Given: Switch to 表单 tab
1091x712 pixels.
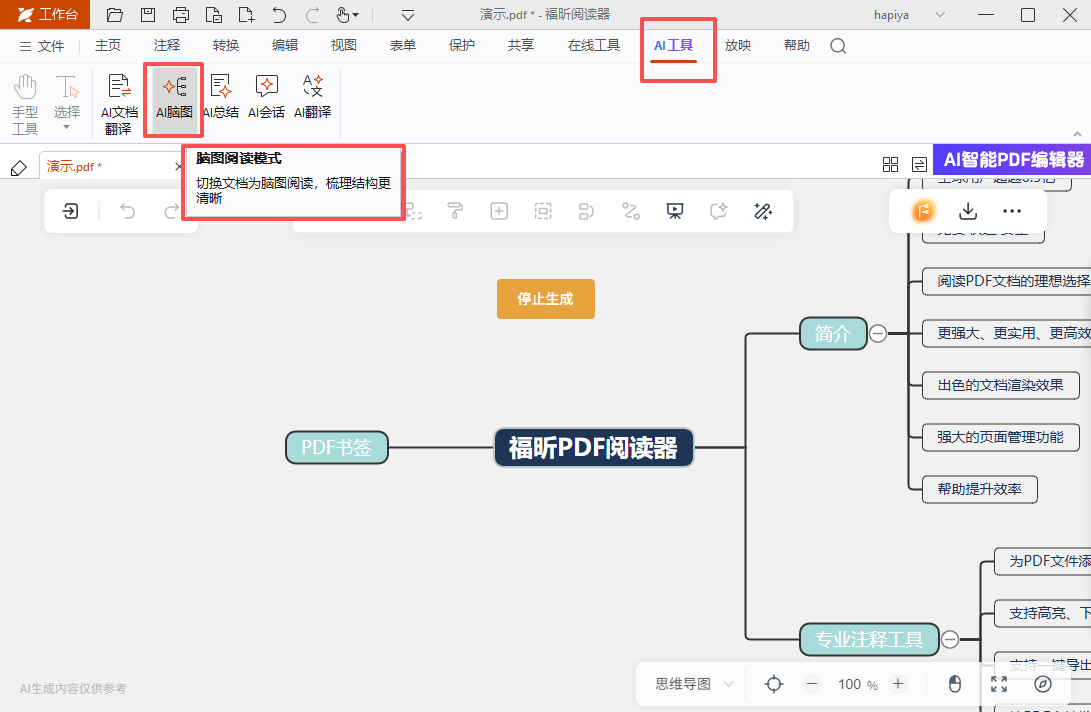Looking at the screenshot, I should pyautogui.click(x=403, y=45).
